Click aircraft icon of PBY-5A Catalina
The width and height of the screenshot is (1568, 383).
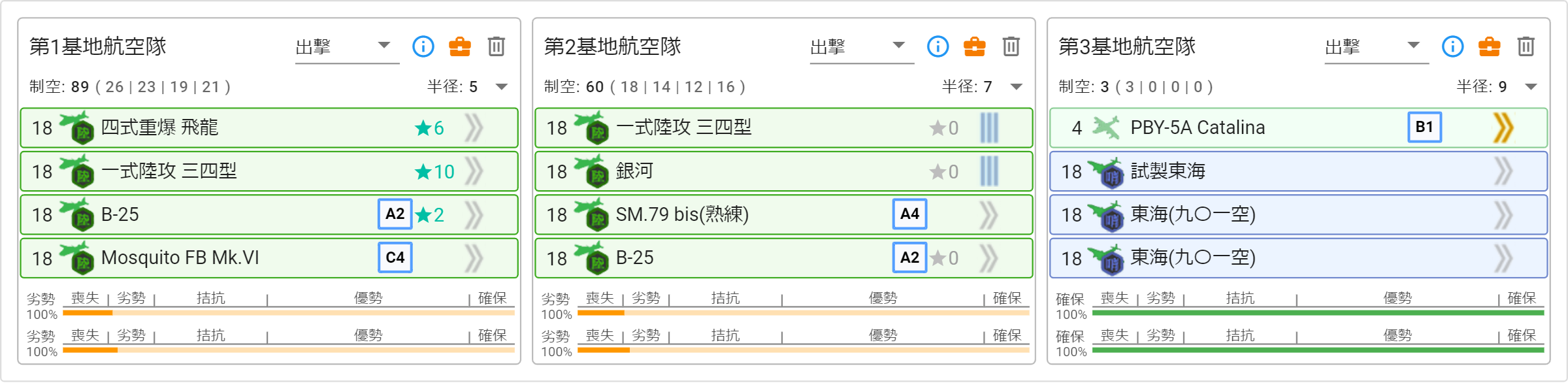(1105, 127)
